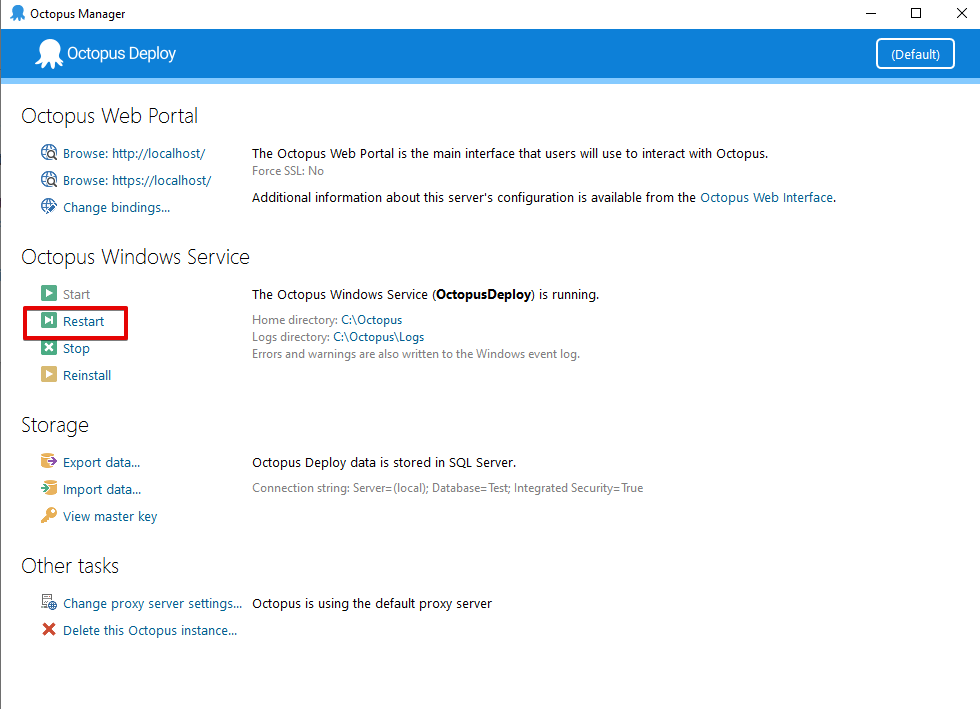Click the master key icon
This screenshot has height=709, width=980.
49,515
